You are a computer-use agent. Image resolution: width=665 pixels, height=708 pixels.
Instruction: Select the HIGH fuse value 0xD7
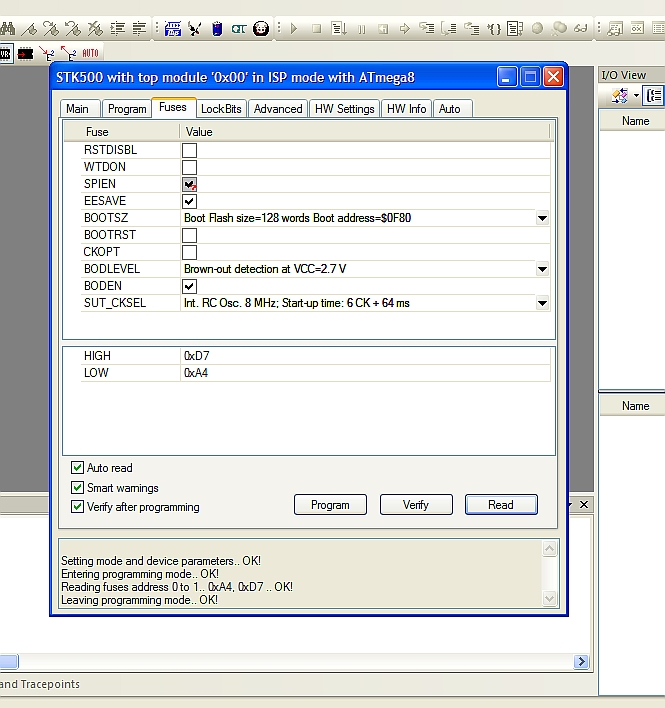click(196, 356)
